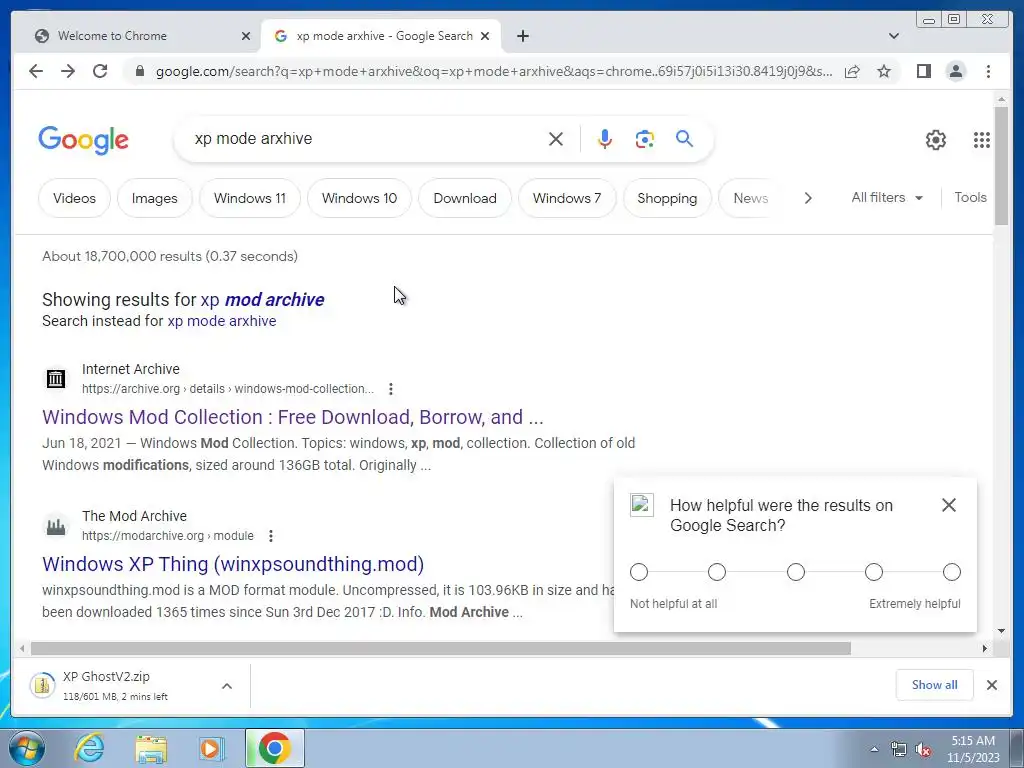This screenshot has width=1024, height=768.
Task: Submit search with magnifier icon
Action: pos(684,138)
